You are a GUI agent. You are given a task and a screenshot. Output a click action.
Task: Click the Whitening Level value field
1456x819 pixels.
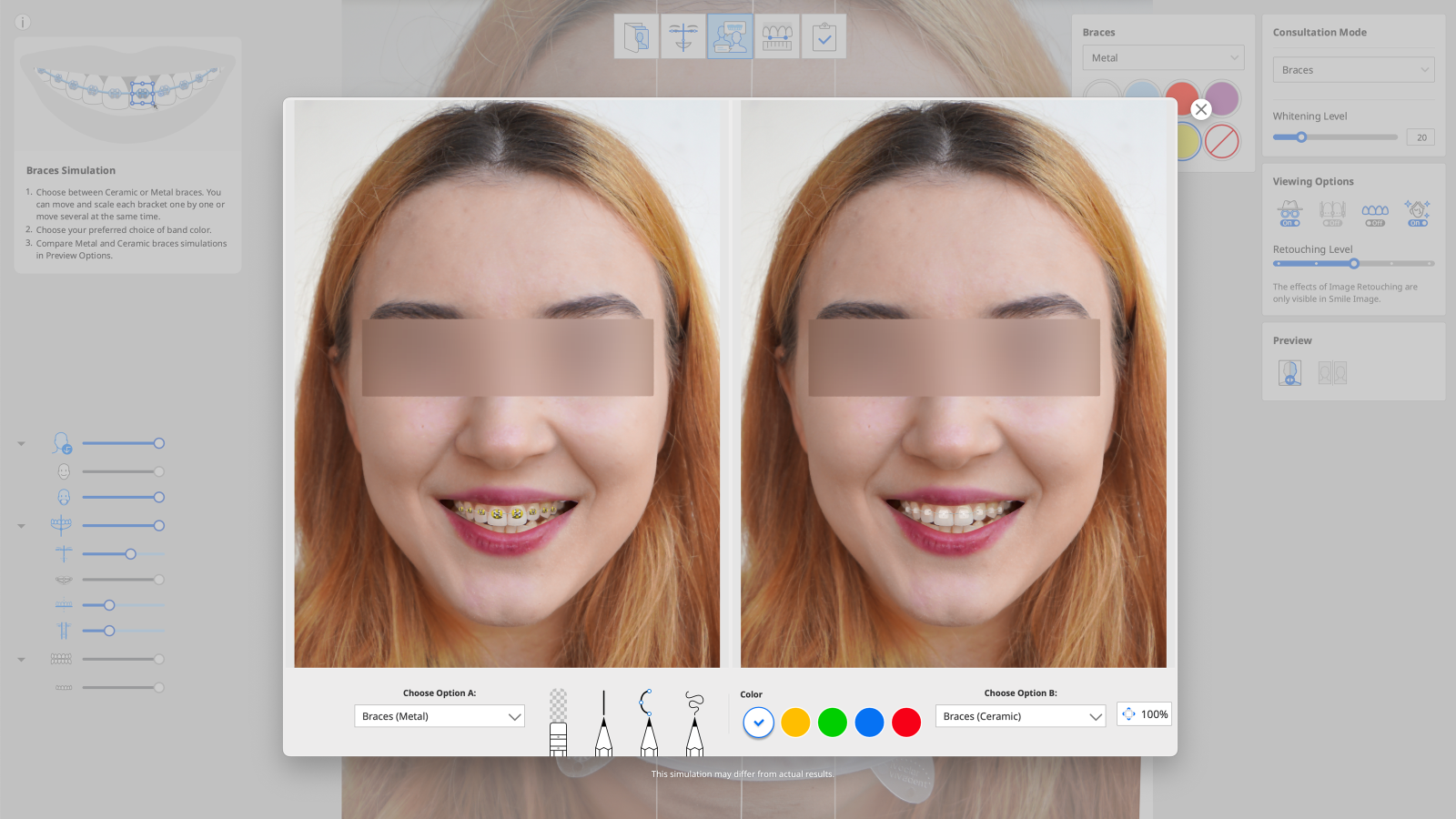click(x=1421, y=137)
